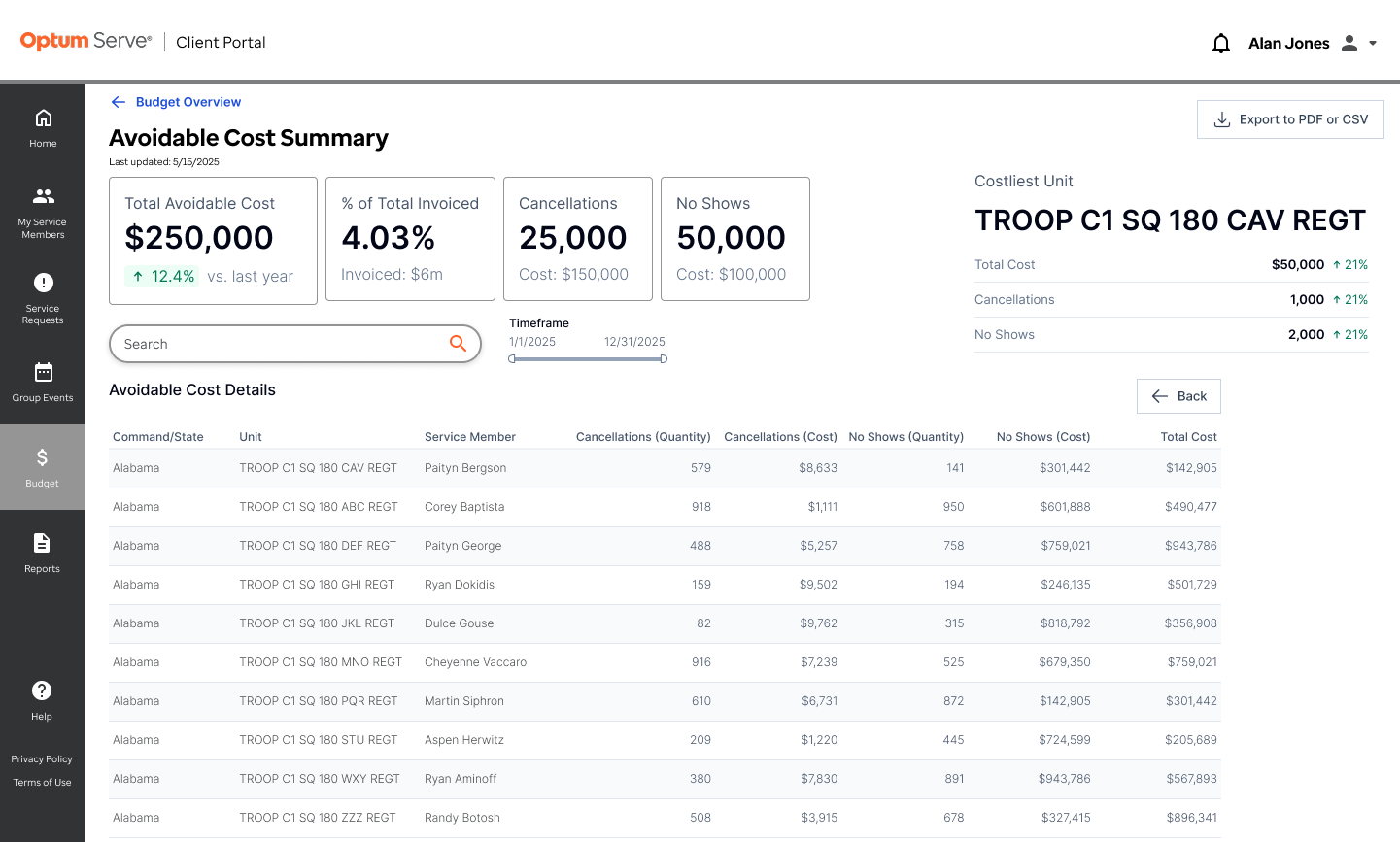The height and width of the screenshot is (842, 1400).
Task: Click the notifications bell icon
Action: click(1221, 43)
